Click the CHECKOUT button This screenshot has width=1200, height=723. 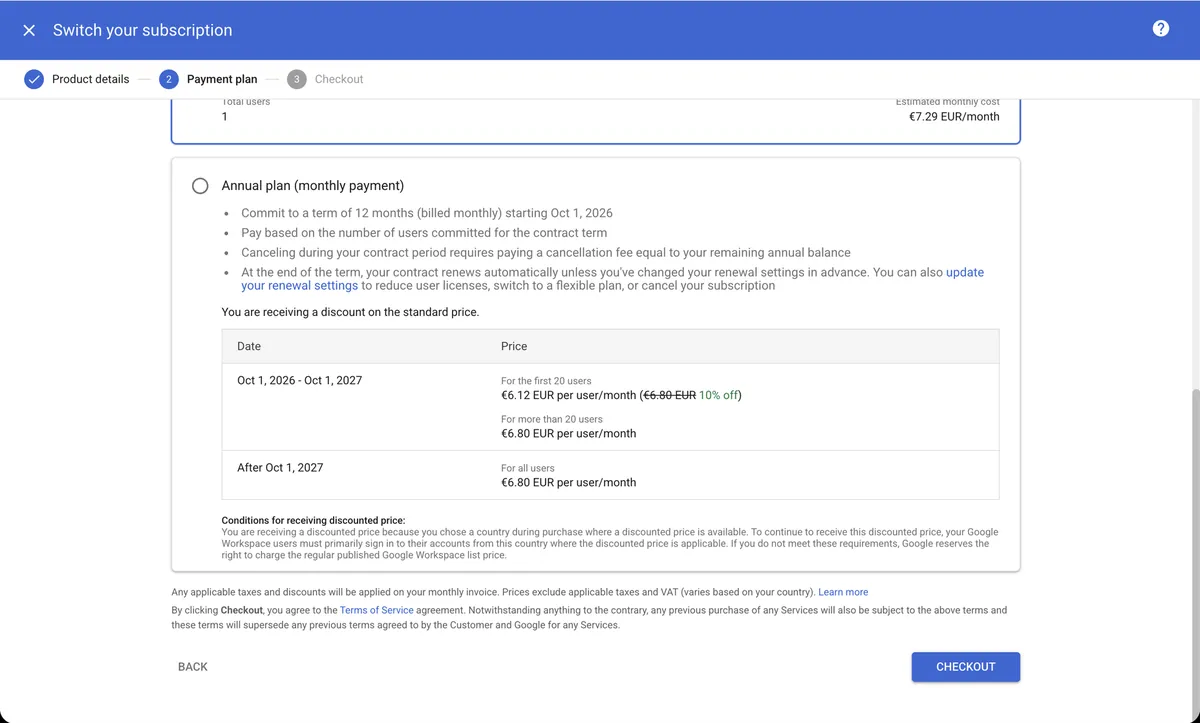[965, 667]
